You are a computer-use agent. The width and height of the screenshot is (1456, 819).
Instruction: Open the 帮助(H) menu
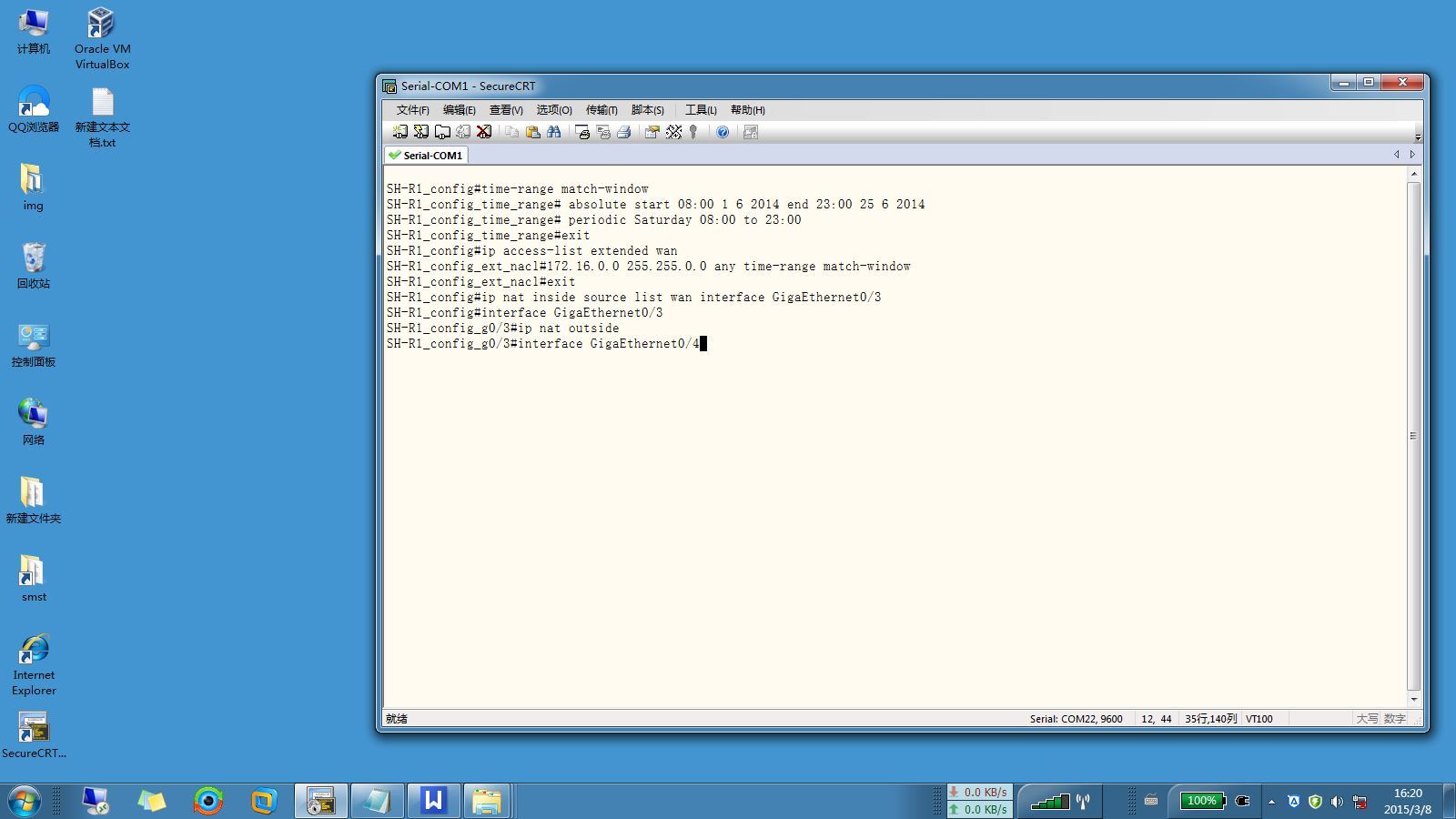[x=748, y=110]
